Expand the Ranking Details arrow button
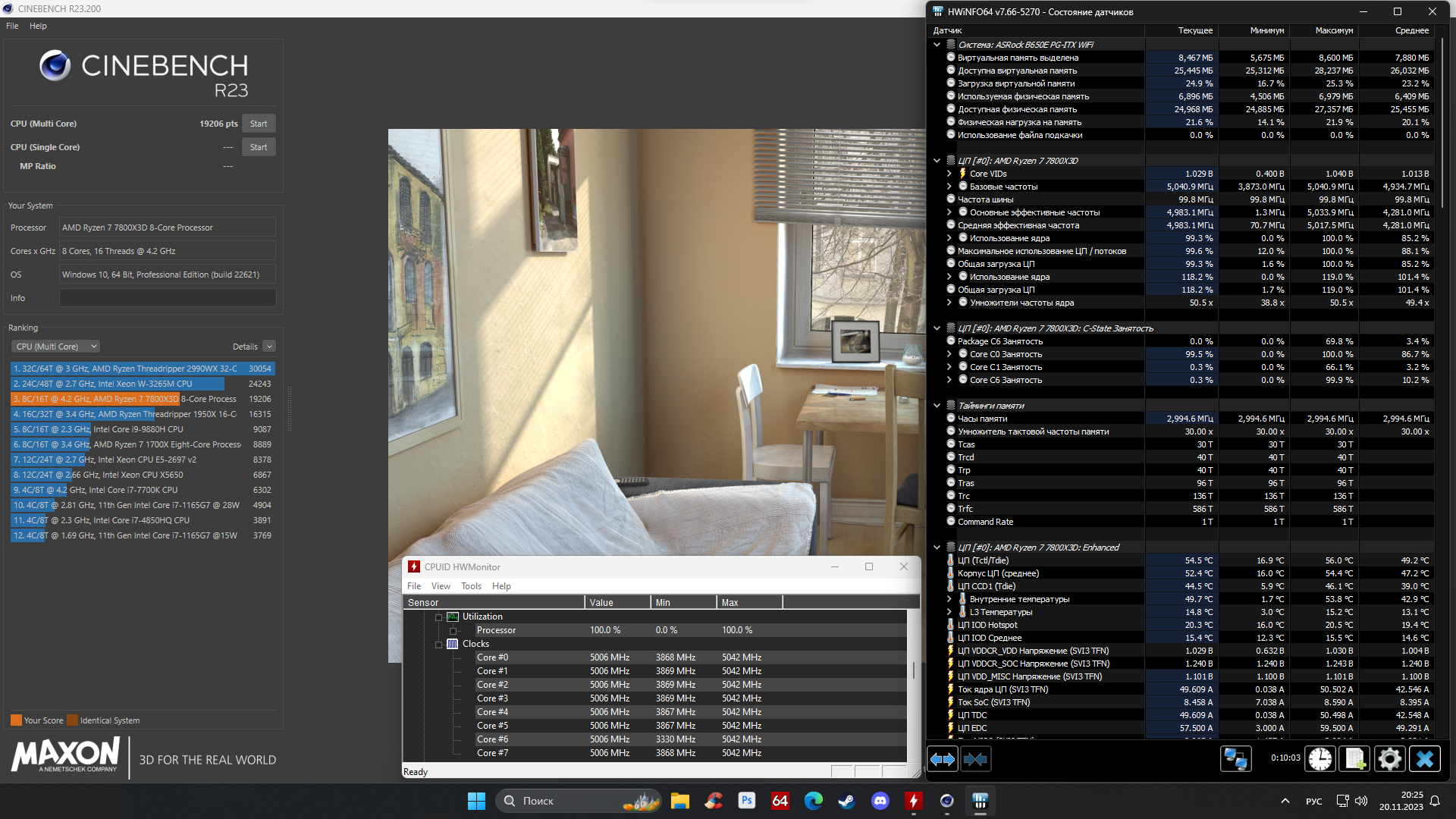Viewport: 1456px width, 819px height. 269,347
